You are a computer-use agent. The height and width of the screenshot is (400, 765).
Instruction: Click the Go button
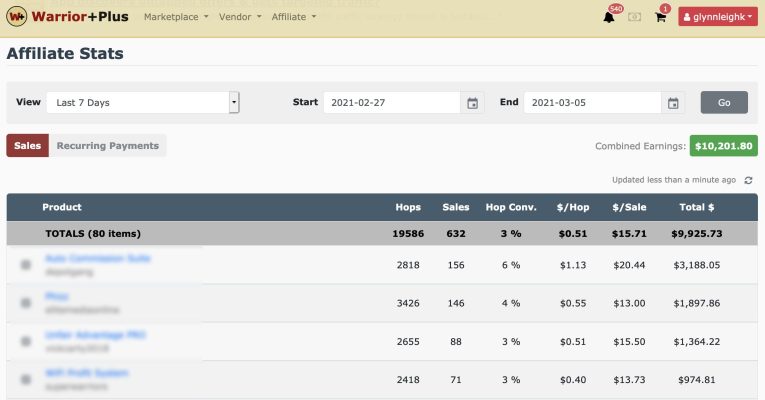(724, 102)
